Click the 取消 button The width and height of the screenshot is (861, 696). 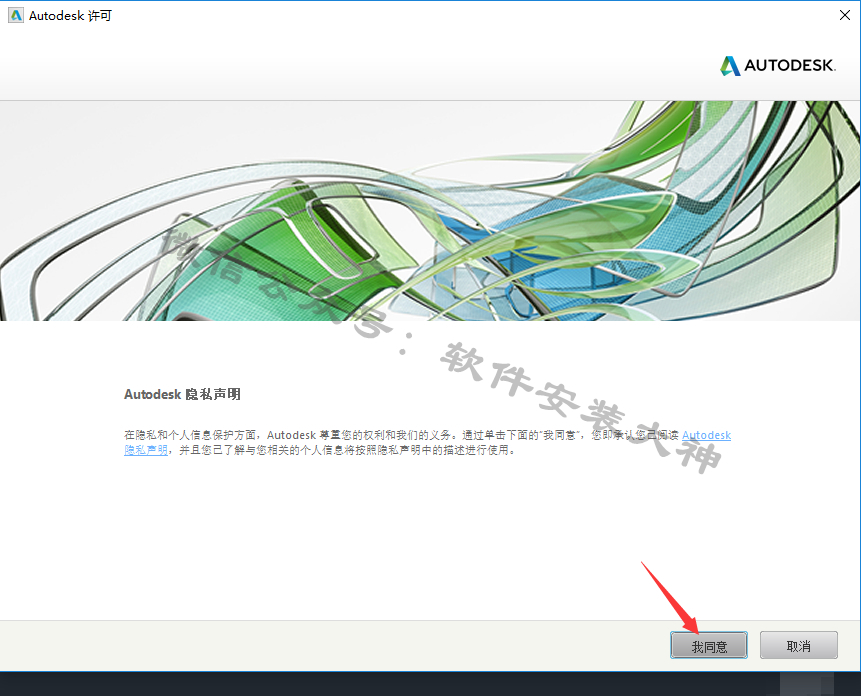(x=798, y=646)
